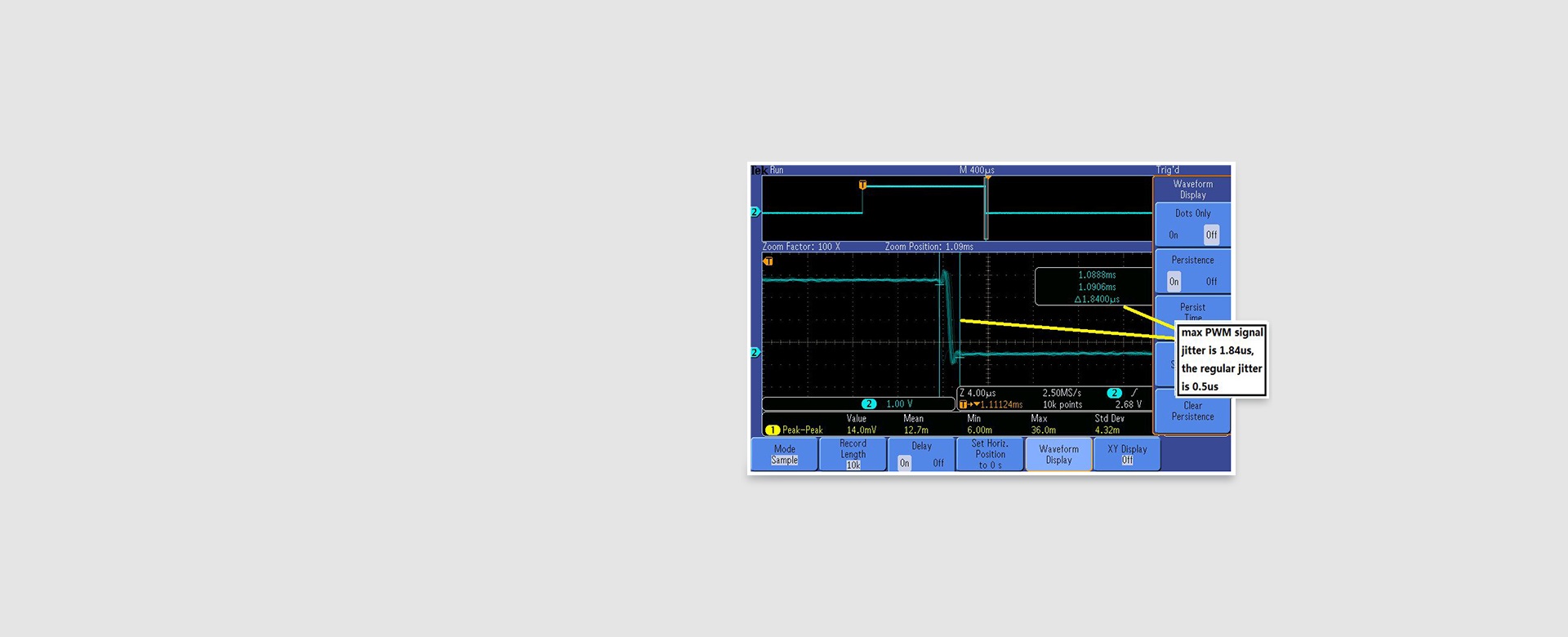Click the orange T marker in zoomed graticule
This screenshot has height=637, width=1568.
tap(768, 261)
